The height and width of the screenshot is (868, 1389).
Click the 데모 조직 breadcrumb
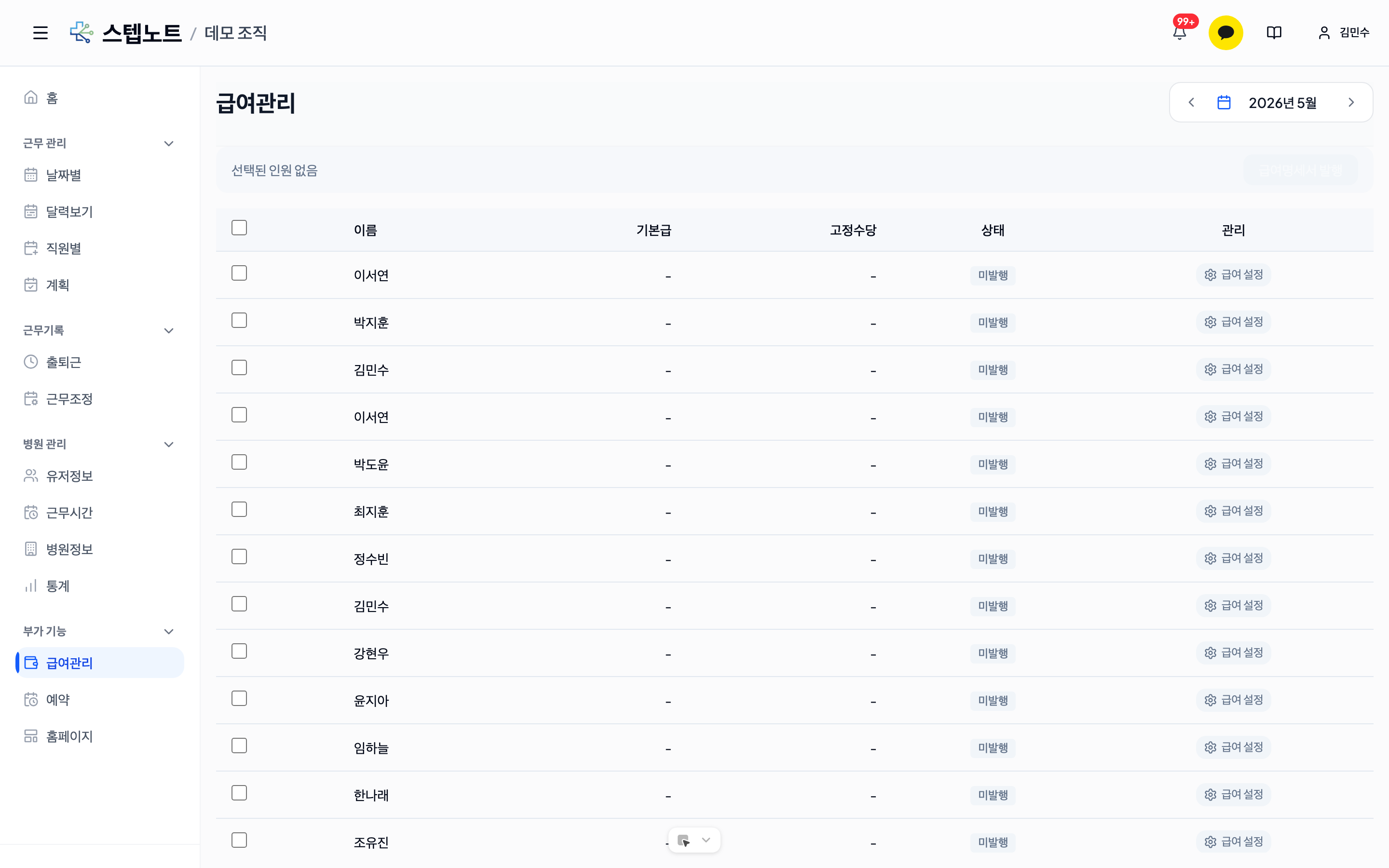[x=236, y=33]
